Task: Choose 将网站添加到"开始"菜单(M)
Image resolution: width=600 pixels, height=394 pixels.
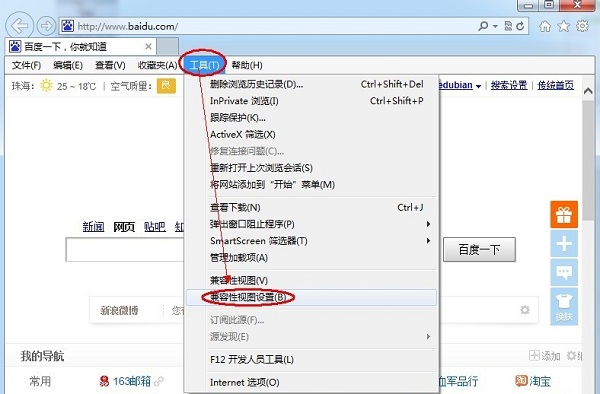Action: [311, 185]
